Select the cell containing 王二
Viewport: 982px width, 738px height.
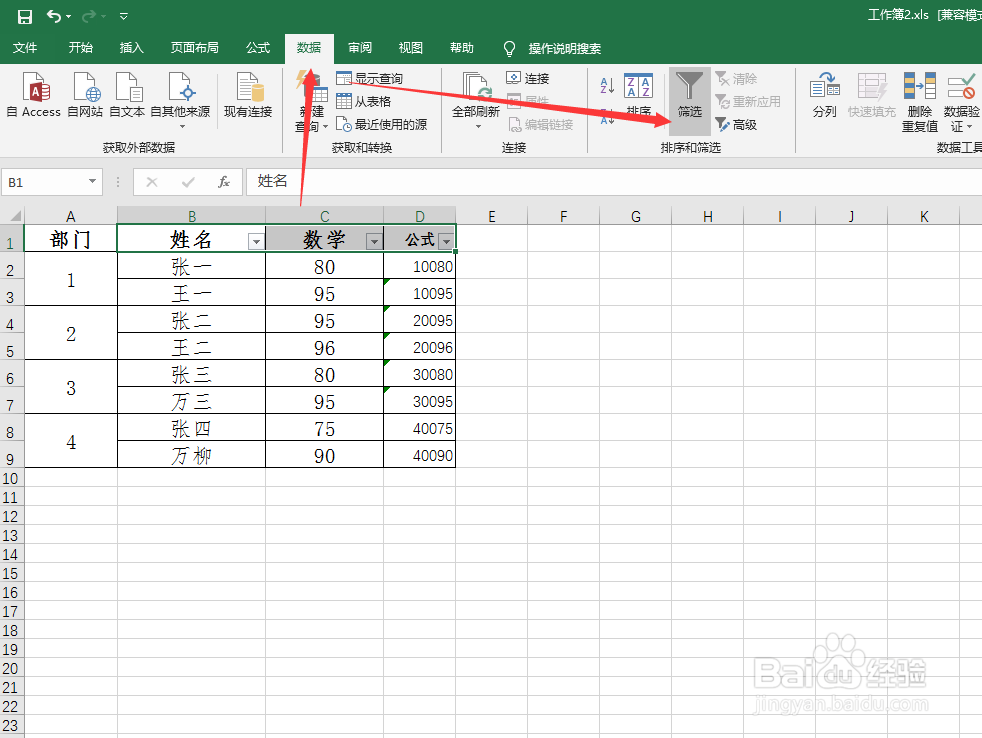(x=192, y=347)
